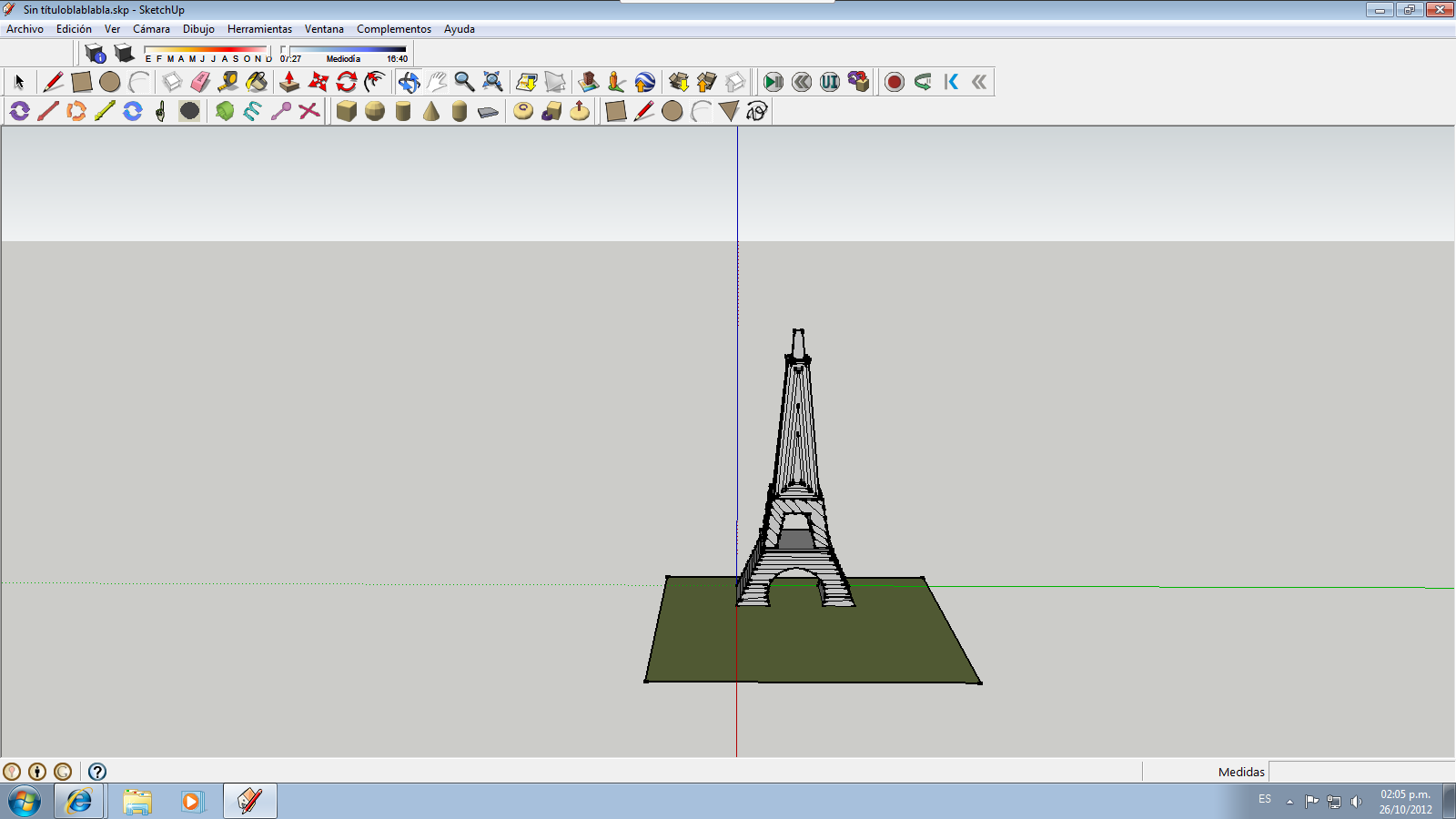The image size is (1456, 819).
Task: Click the Share Model upload box
Action: click(706, 82)
